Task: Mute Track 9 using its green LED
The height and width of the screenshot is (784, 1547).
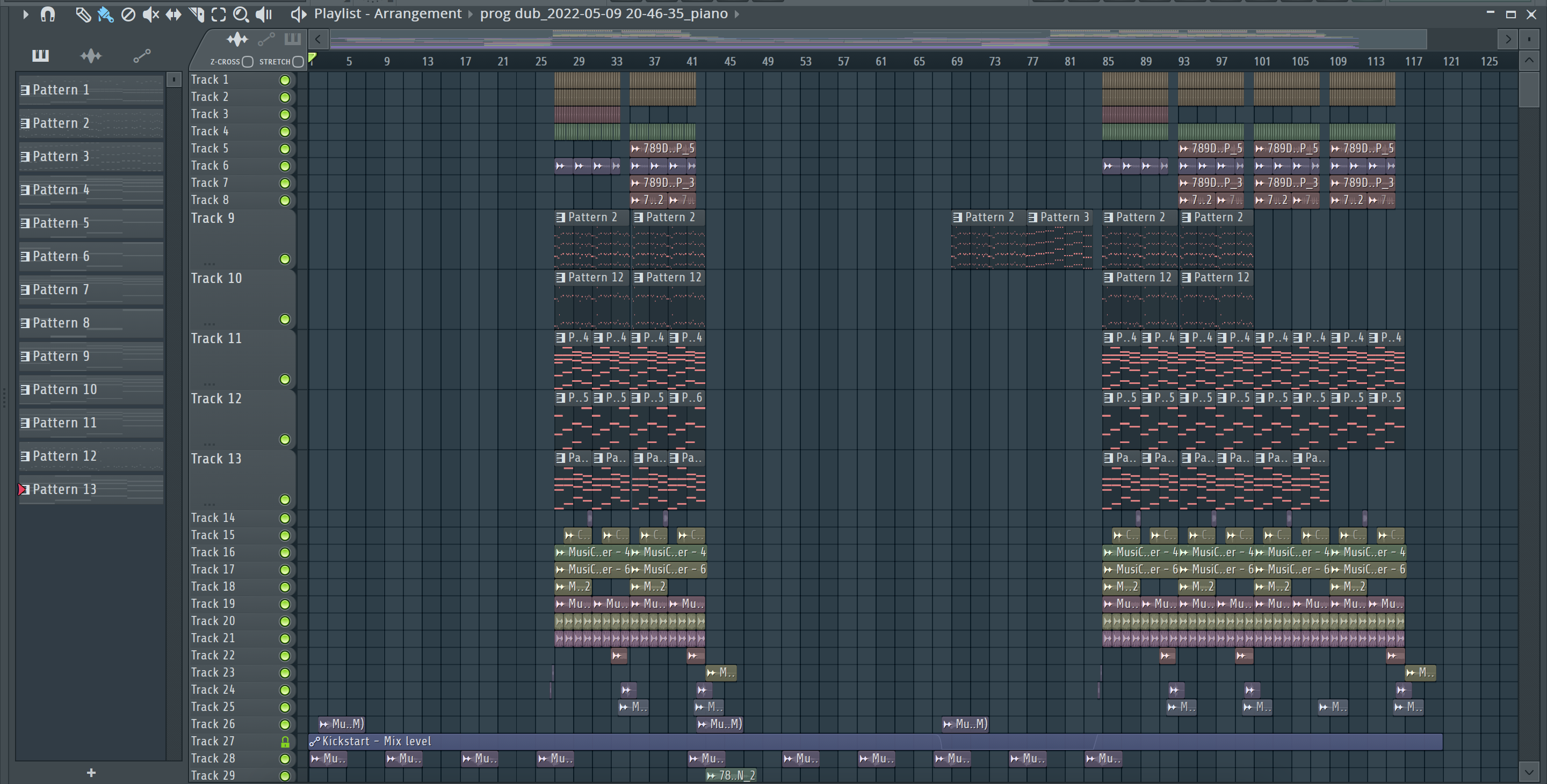Action: pyautogui.click(x=285, y=259)
